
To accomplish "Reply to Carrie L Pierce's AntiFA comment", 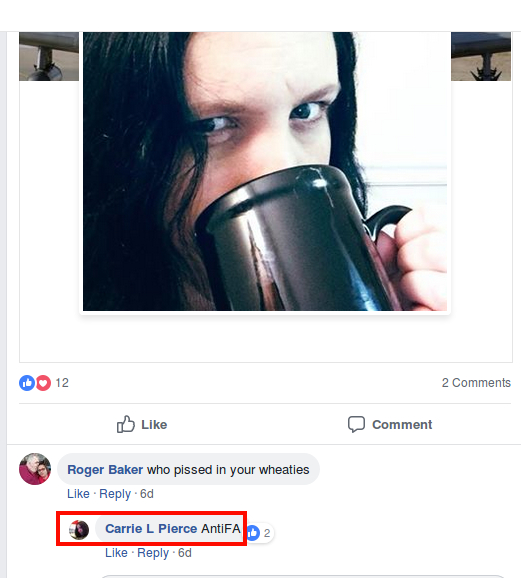I will coord(153,553).
